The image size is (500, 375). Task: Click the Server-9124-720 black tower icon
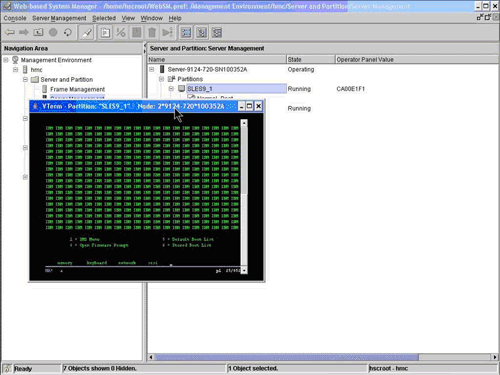[162, 69]
